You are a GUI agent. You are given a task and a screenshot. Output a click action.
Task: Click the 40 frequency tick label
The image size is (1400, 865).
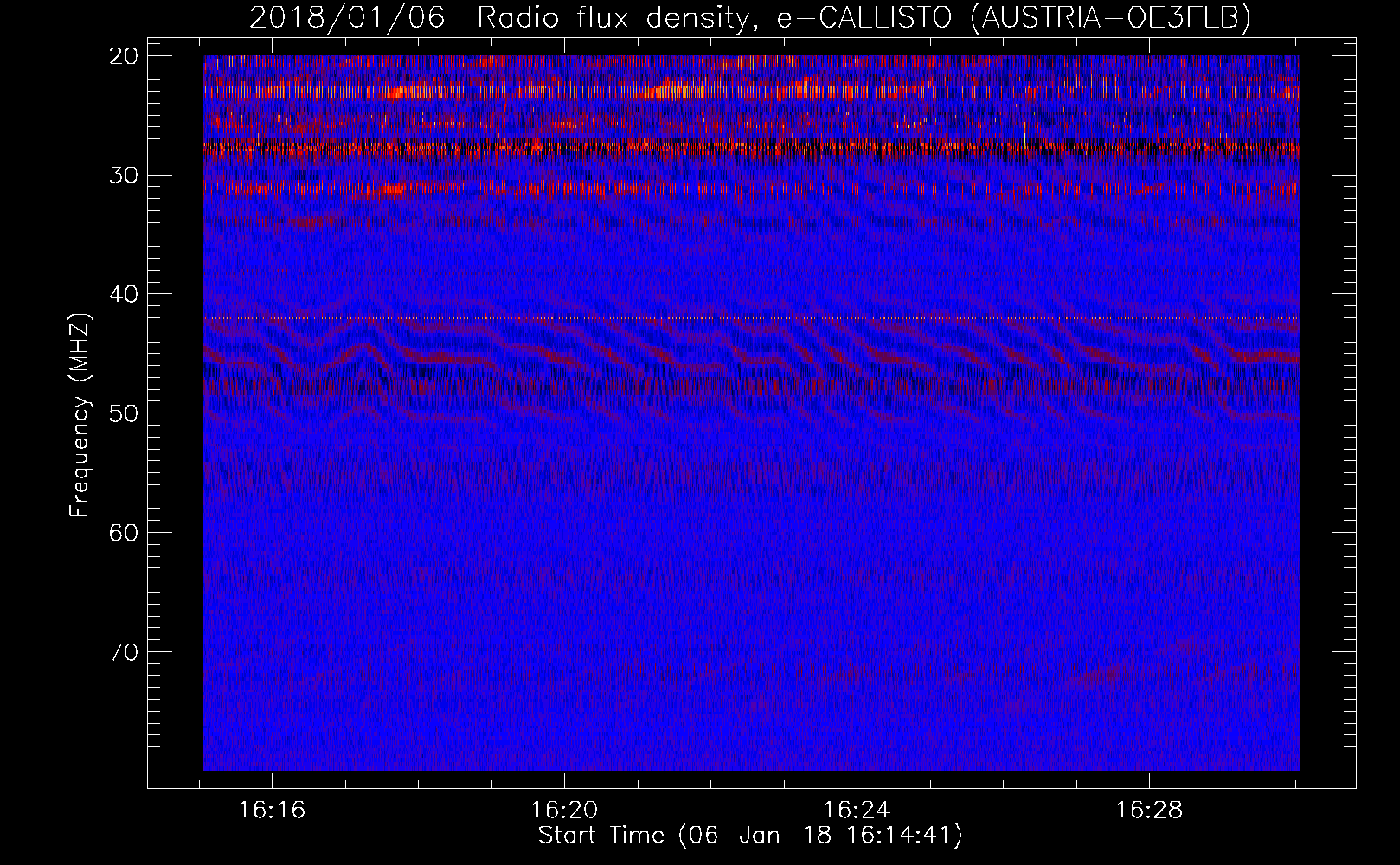[125, 294]
